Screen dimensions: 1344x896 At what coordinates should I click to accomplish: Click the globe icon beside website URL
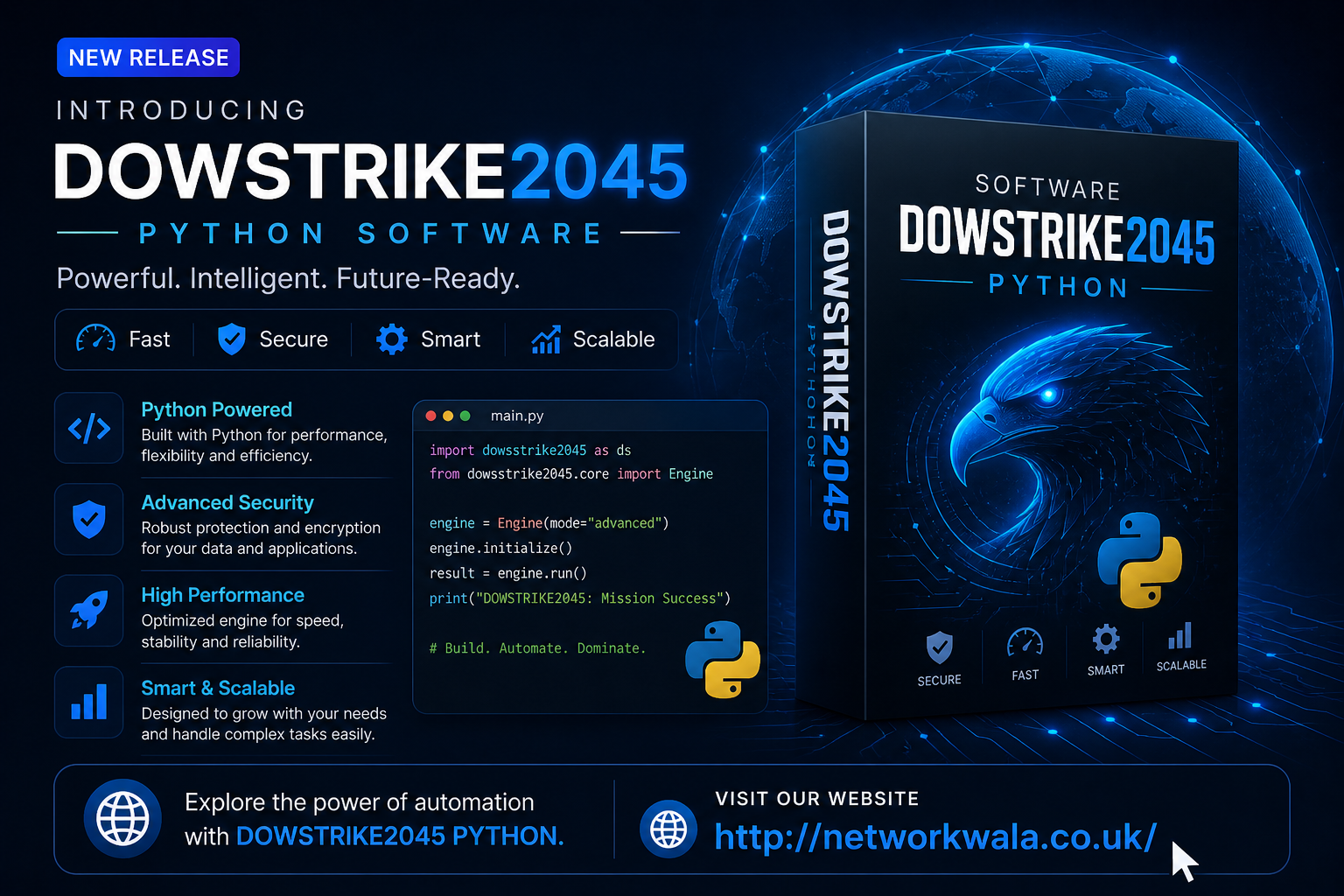(668, 829)
